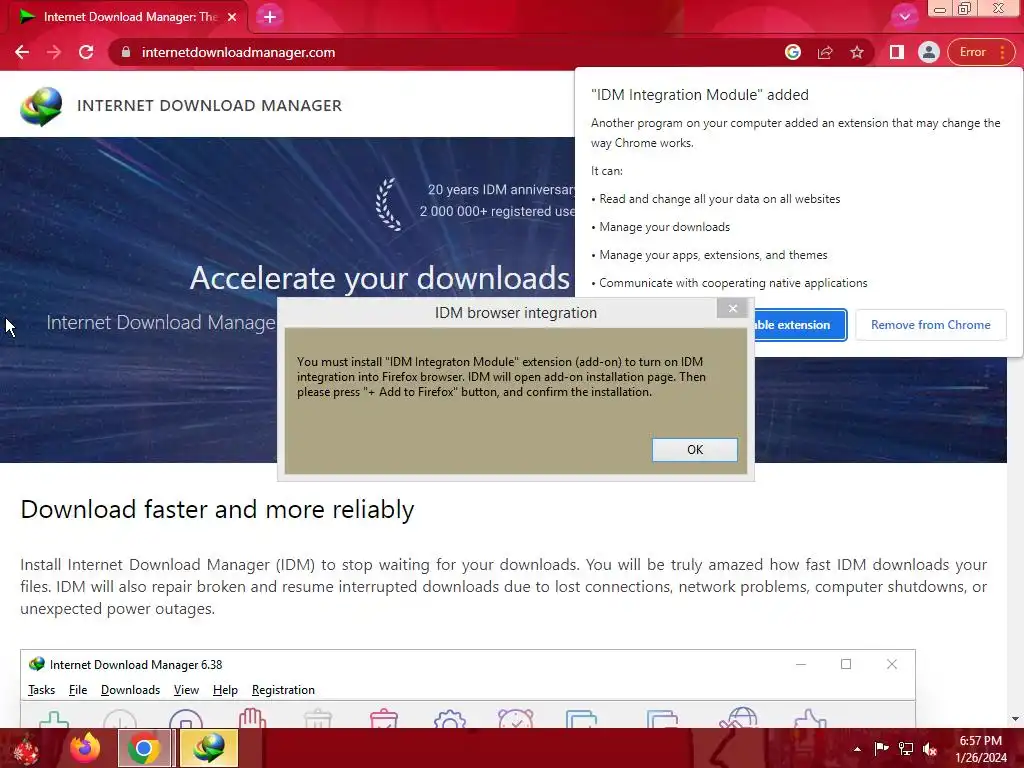
Task: Click the Error menu button in Chrome
Action: 981,52
